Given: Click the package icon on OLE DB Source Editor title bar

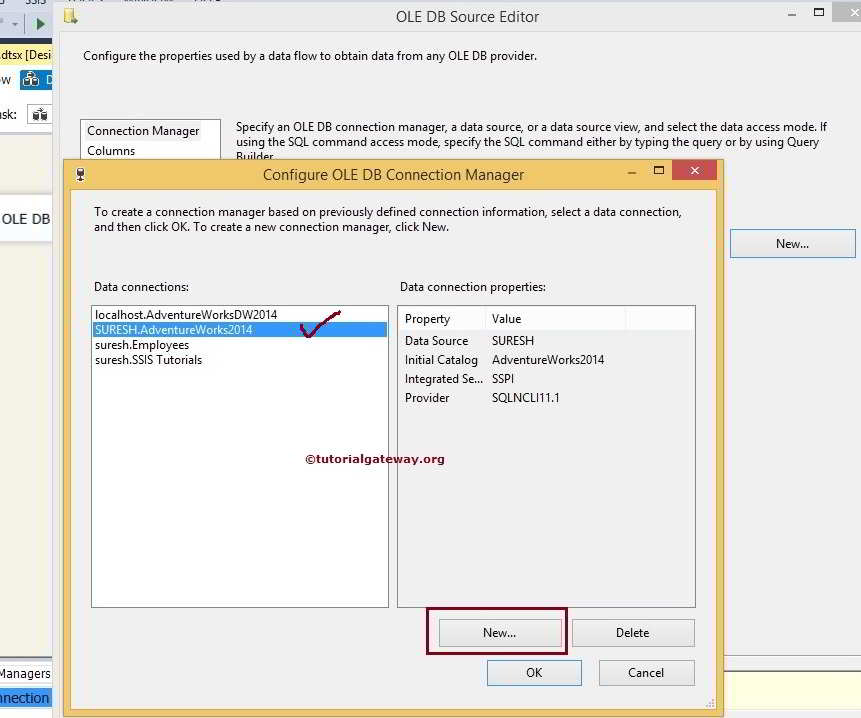Looking at the screenshot, I should pos(71,16).
